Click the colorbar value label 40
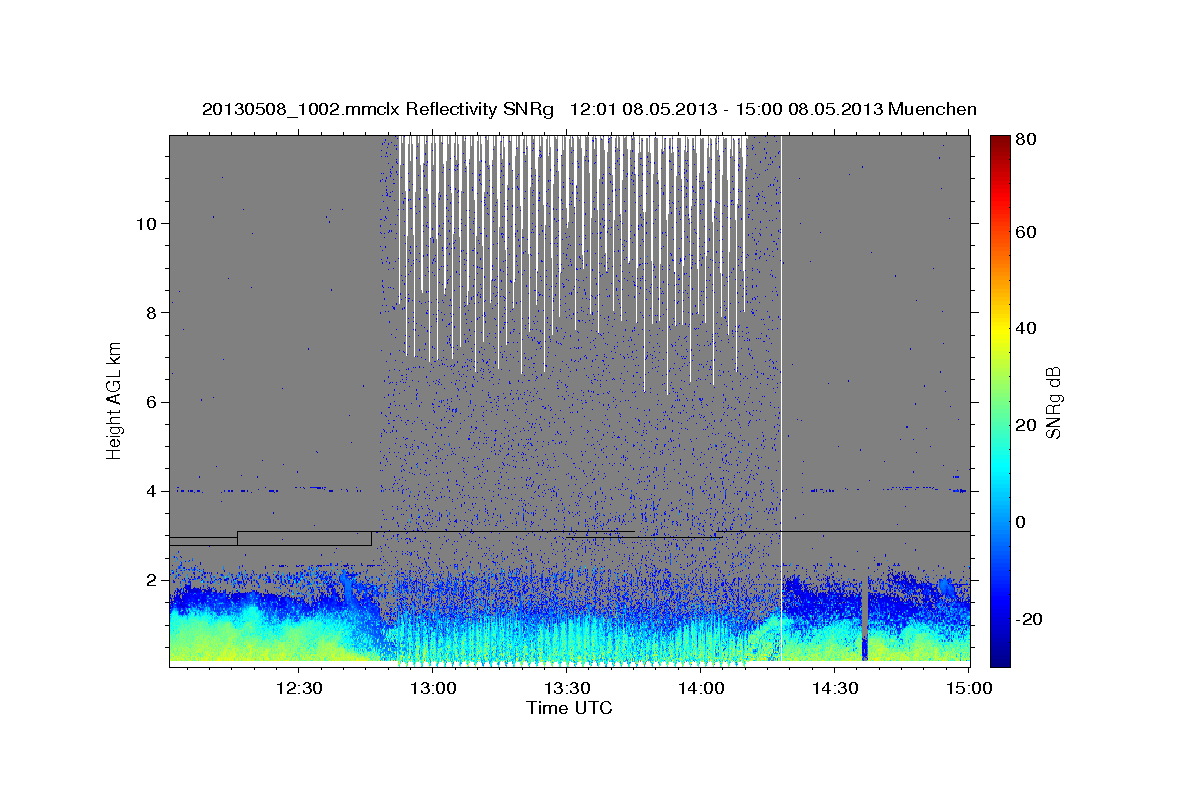Viewport: 1200px width, 800px height. pos(1026,328)
